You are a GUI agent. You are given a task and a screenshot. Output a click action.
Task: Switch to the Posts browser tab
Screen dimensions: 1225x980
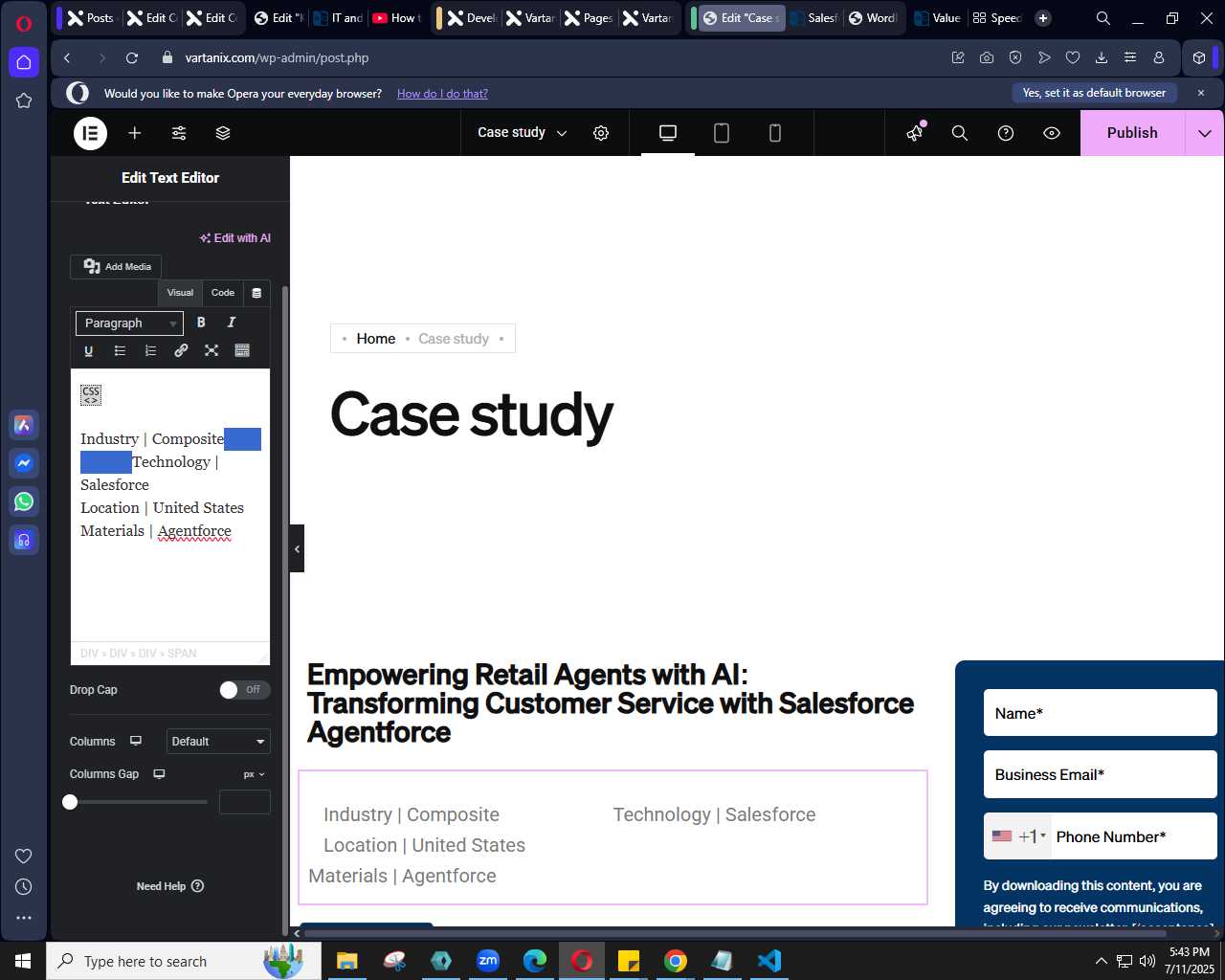click(x=91, y=17)
